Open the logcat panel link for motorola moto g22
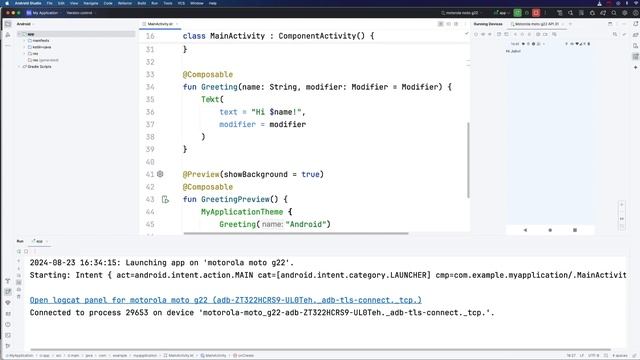The height and width of the screenshot is (360, 640). point(225,300)
